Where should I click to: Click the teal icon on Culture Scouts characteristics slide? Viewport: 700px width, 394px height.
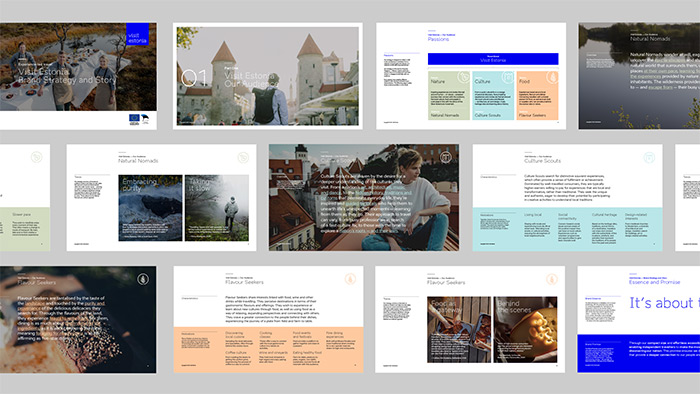[649, 158]
